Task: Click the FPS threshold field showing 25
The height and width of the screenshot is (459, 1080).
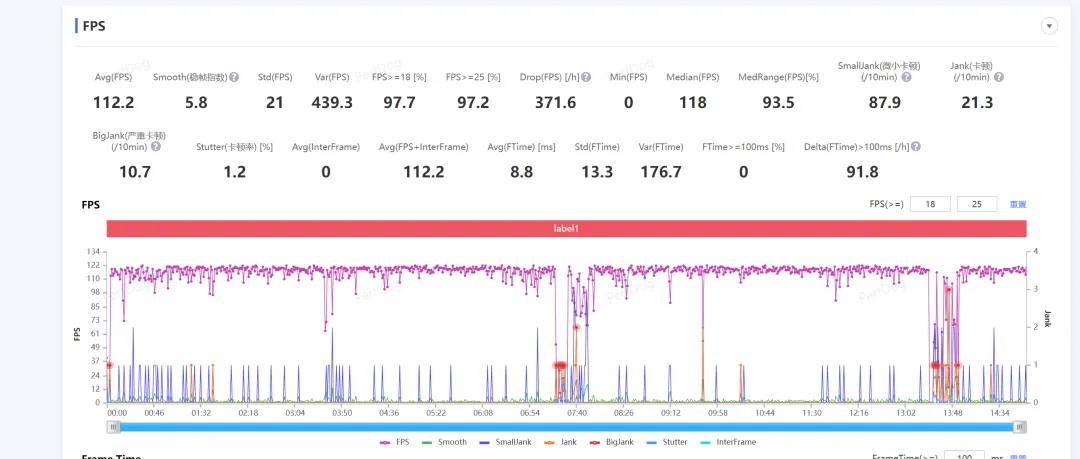Action: tap(977, 204)
